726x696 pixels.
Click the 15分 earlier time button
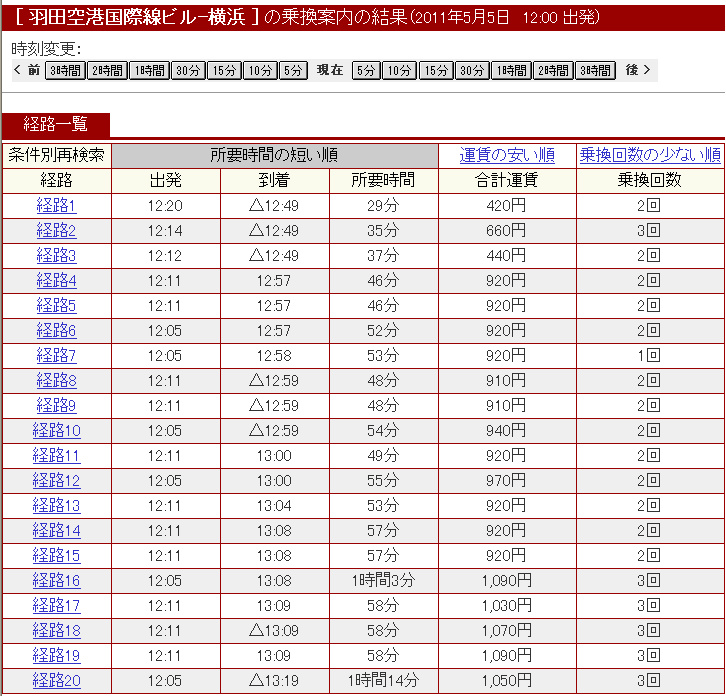click(224, 70)
